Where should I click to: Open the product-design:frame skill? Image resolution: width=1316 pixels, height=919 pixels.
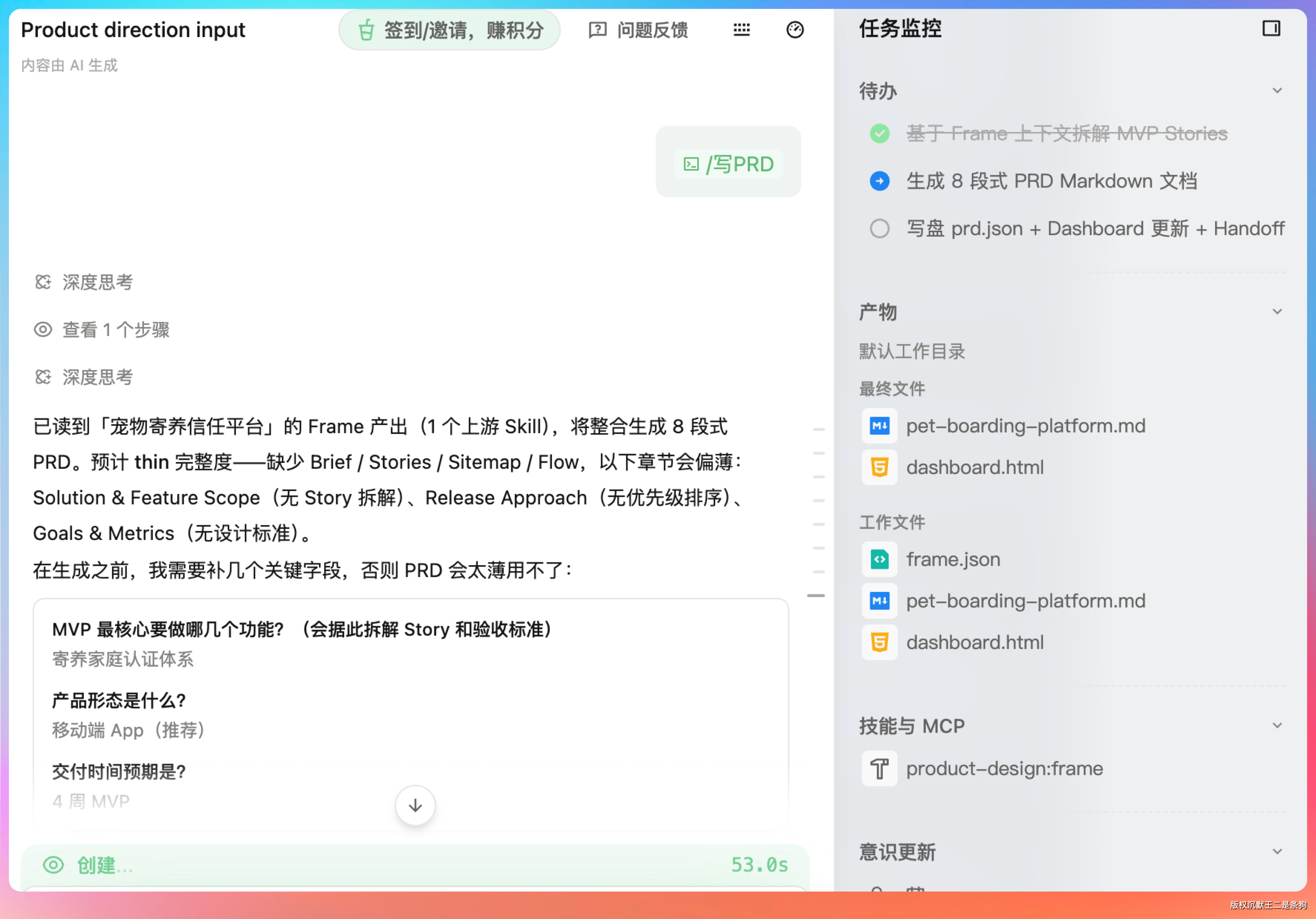click(x=983, y=768)
